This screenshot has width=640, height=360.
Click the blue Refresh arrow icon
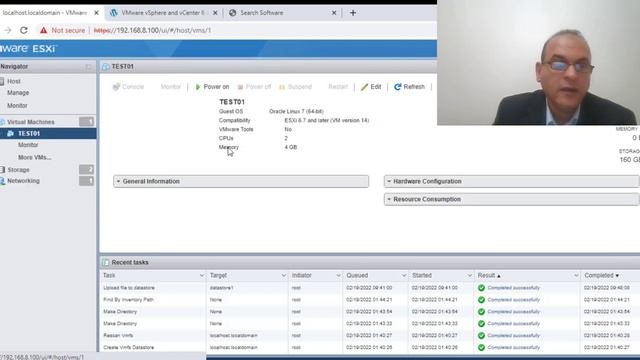(x=398, y=87)
